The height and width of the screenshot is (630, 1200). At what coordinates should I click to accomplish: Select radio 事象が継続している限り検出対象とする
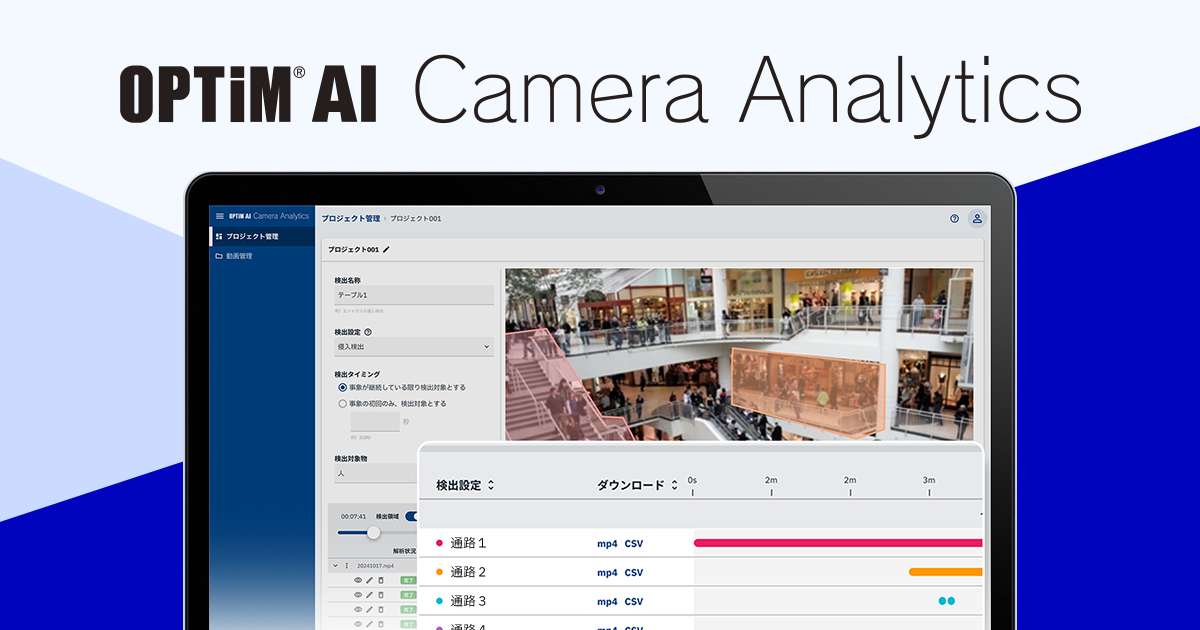click(341, 388)
